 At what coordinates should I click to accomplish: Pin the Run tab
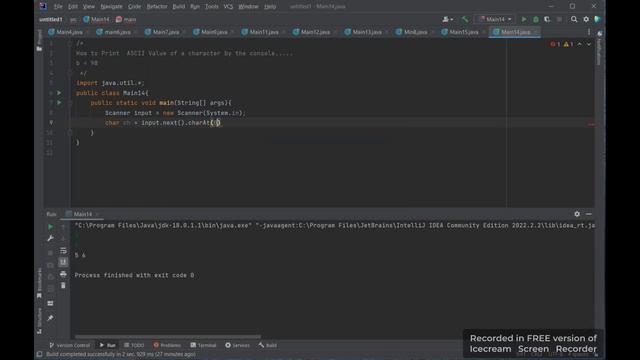point(51,318)
